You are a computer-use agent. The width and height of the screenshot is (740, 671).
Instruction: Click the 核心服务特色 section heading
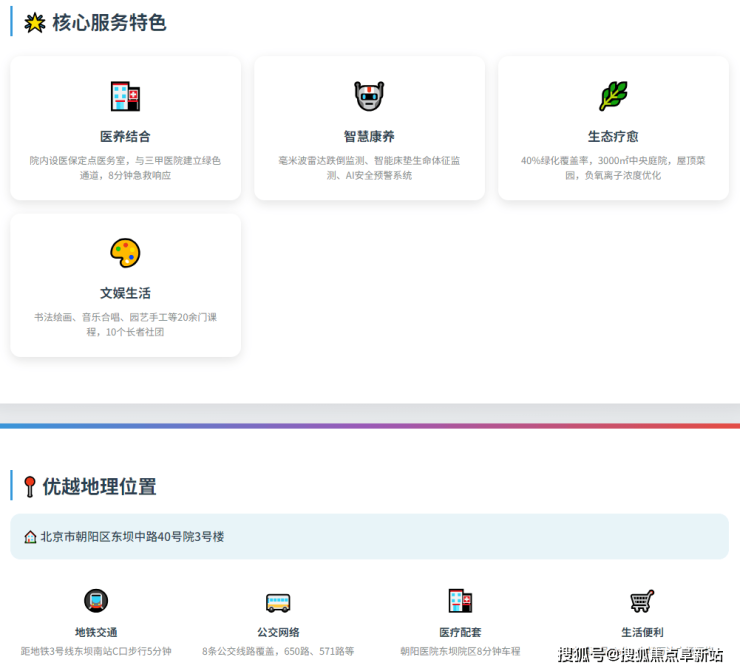coord(108,22)
